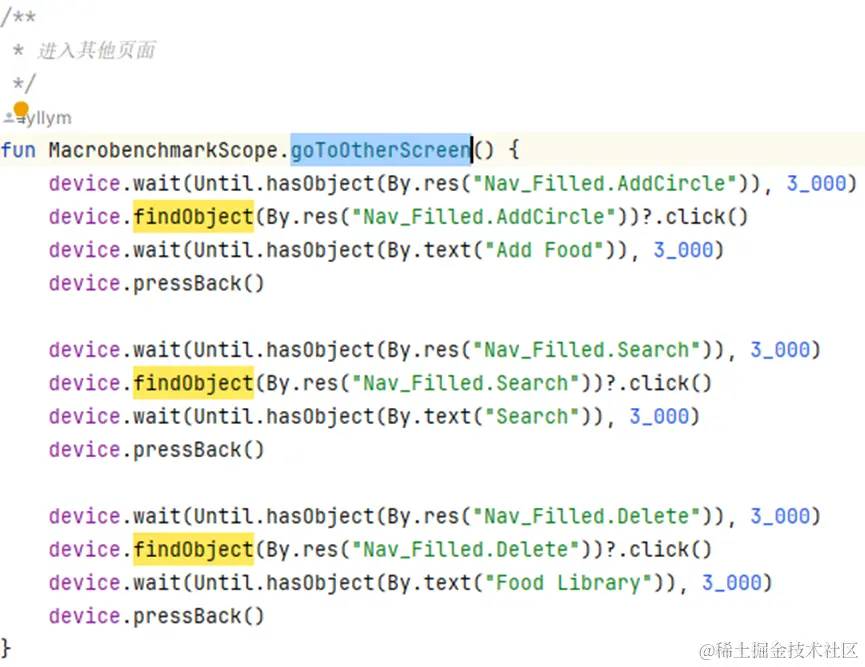
Task: Click the string "Nav_Filled.Search" in the findObject call
Action: tap(465, 383)
